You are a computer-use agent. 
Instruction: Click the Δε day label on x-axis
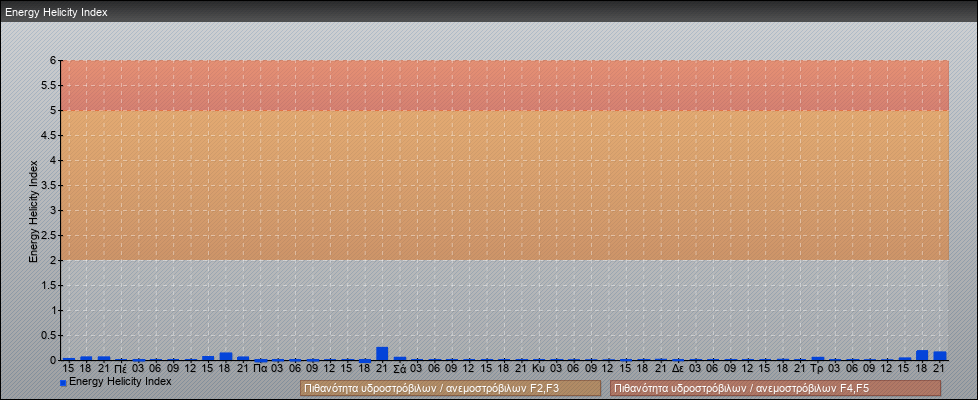pyautogui.click(x=679, y=368)
